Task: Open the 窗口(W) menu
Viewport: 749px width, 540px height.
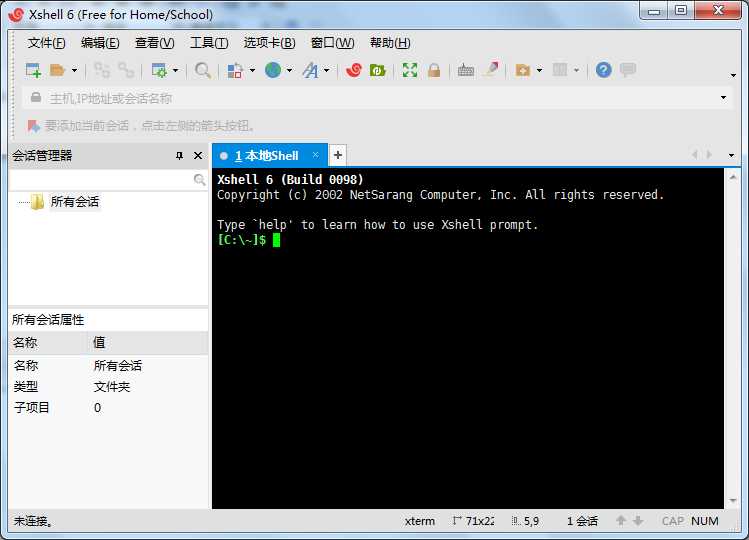Action: (x=332, y=43)
